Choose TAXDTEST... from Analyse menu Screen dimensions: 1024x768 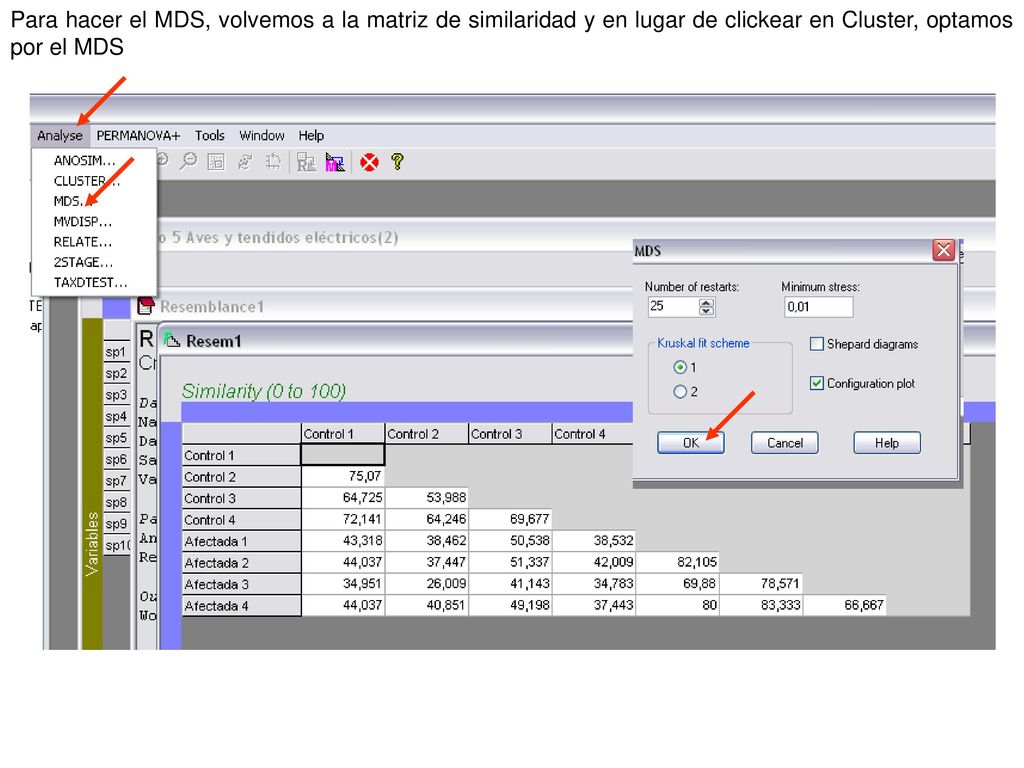coord(90,282)
